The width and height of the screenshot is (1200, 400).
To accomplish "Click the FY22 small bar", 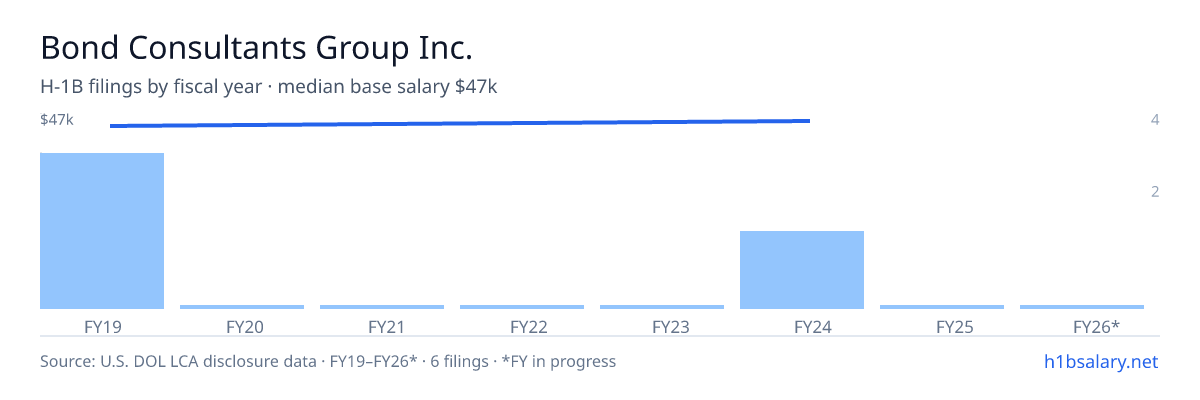I will point(522,307).
